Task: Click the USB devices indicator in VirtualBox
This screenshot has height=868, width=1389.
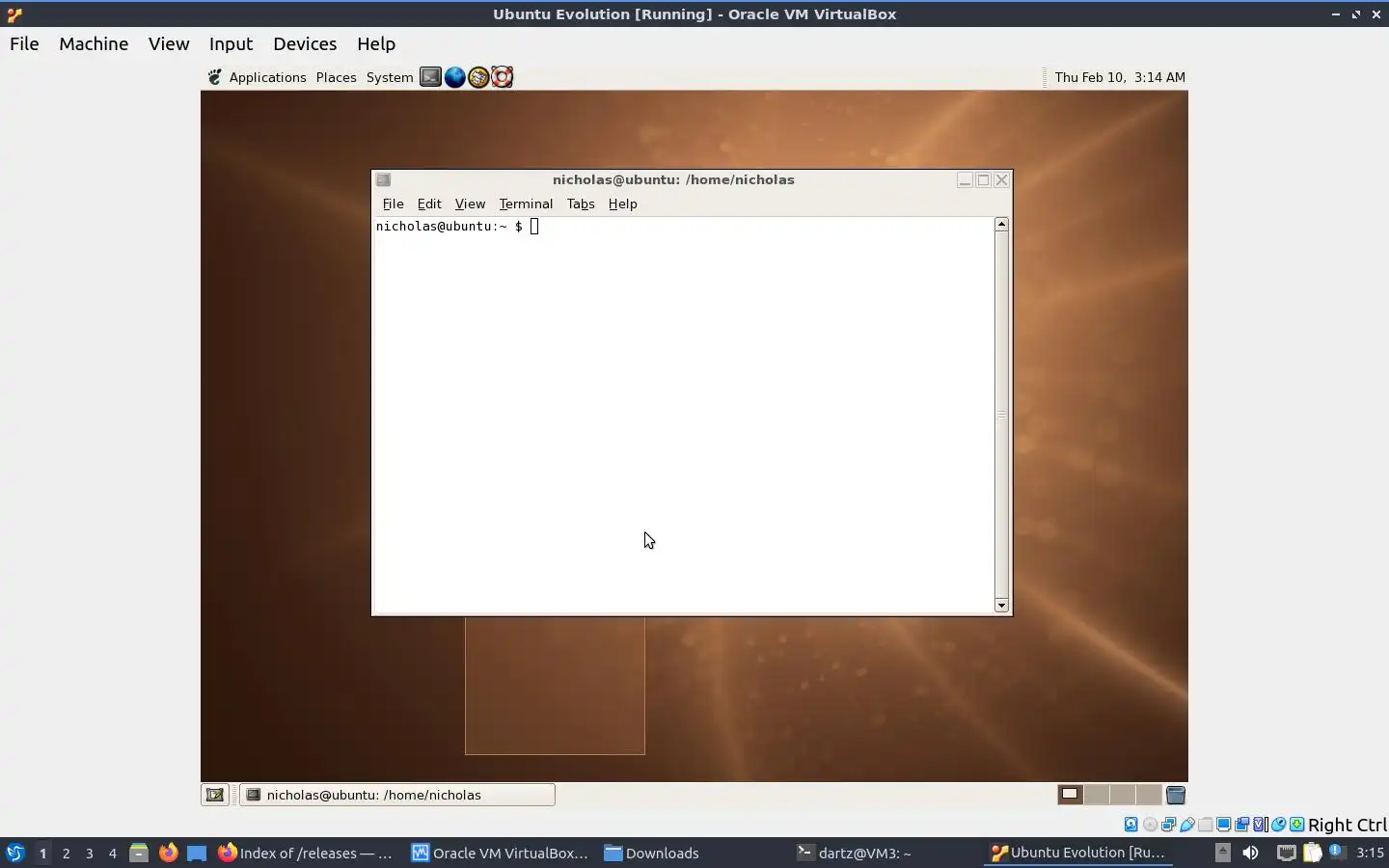Action: click(x=1187, y=825)
